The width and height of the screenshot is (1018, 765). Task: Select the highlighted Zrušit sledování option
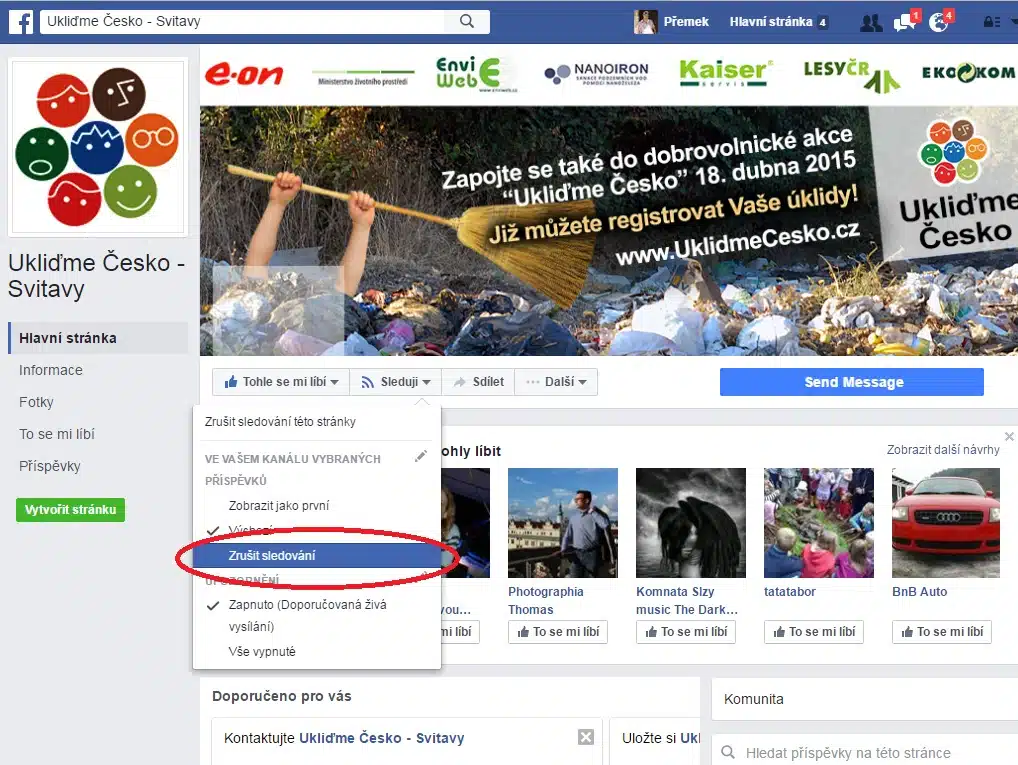(317, 555)
